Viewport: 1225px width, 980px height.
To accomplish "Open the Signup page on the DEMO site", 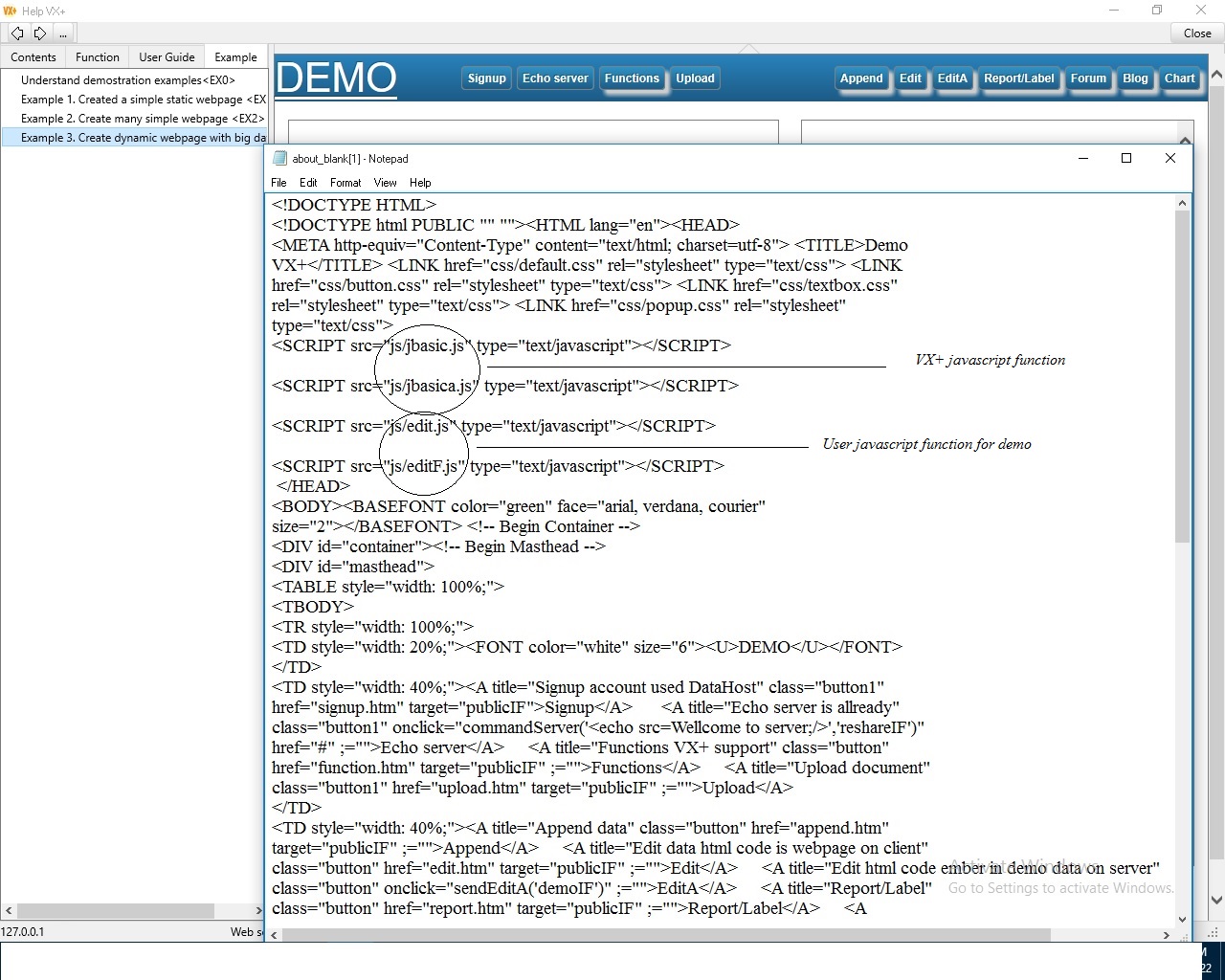I will point(486,78).
